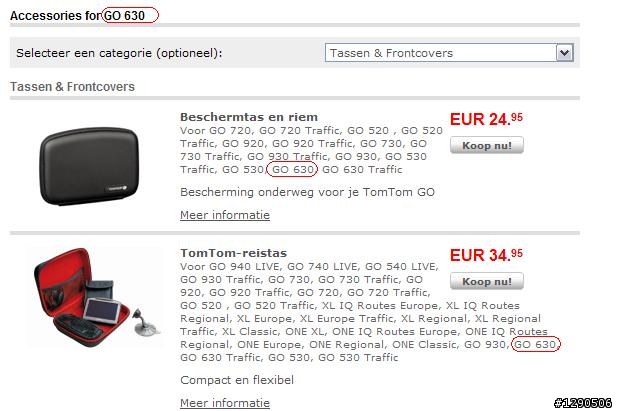Image resolution: width=618 pixels, height=411 pixels.
Task: Expand the category dropdown arrow
Action: [x=564, y=52]
